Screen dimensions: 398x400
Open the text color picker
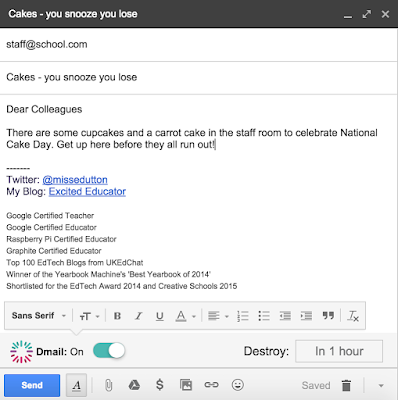(185, 316)
